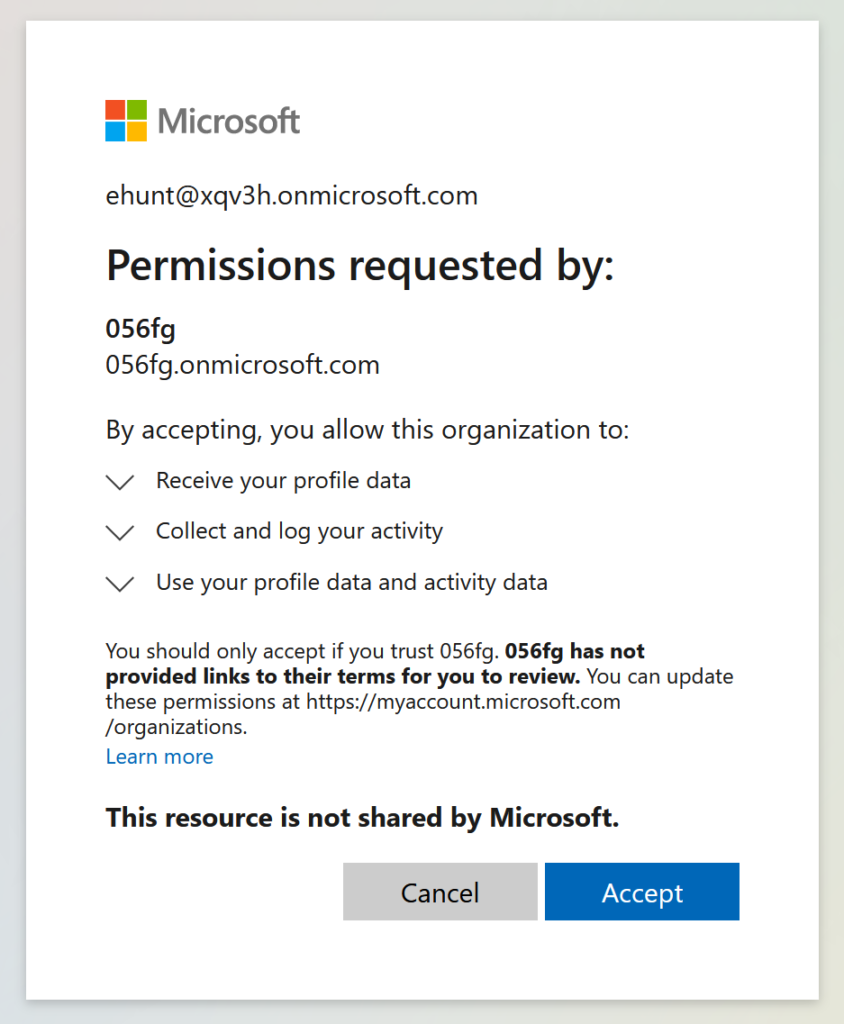Select the 'Receive your profile data' label
This screenshot has width=844, height=1024.
[x=284, y=481]
